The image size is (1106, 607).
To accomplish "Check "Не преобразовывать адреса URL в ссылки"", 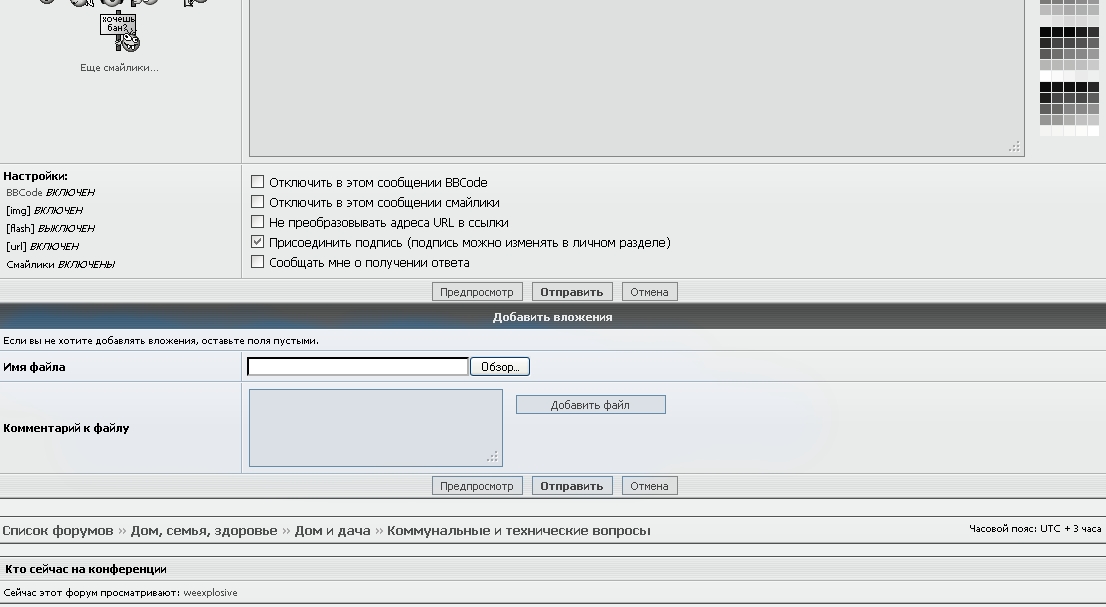I will click(258, 222).
